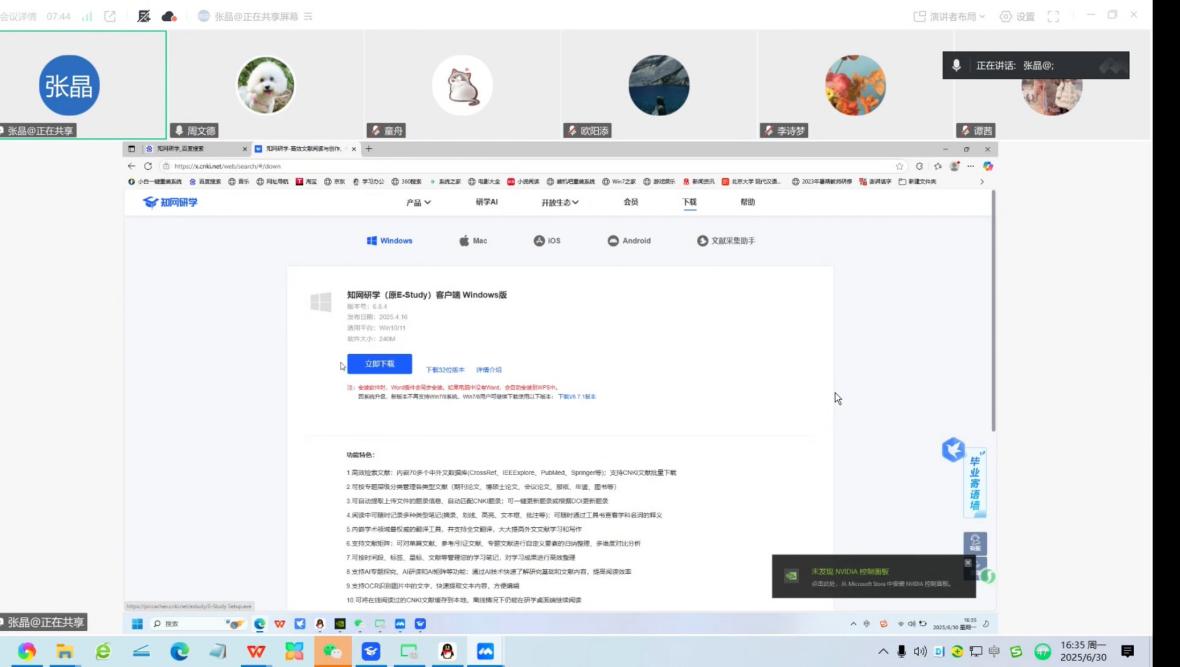Select 周文德 participant thumbnail

tap(266, 84)
